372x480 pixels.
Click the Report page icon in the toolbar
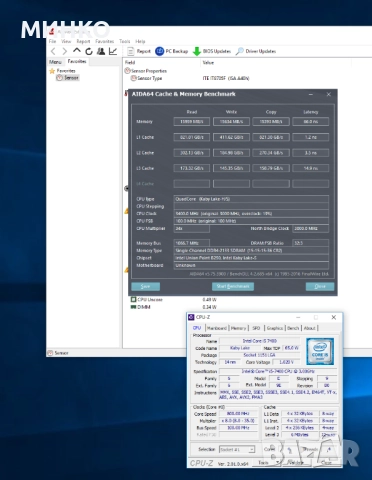(131, 51)
